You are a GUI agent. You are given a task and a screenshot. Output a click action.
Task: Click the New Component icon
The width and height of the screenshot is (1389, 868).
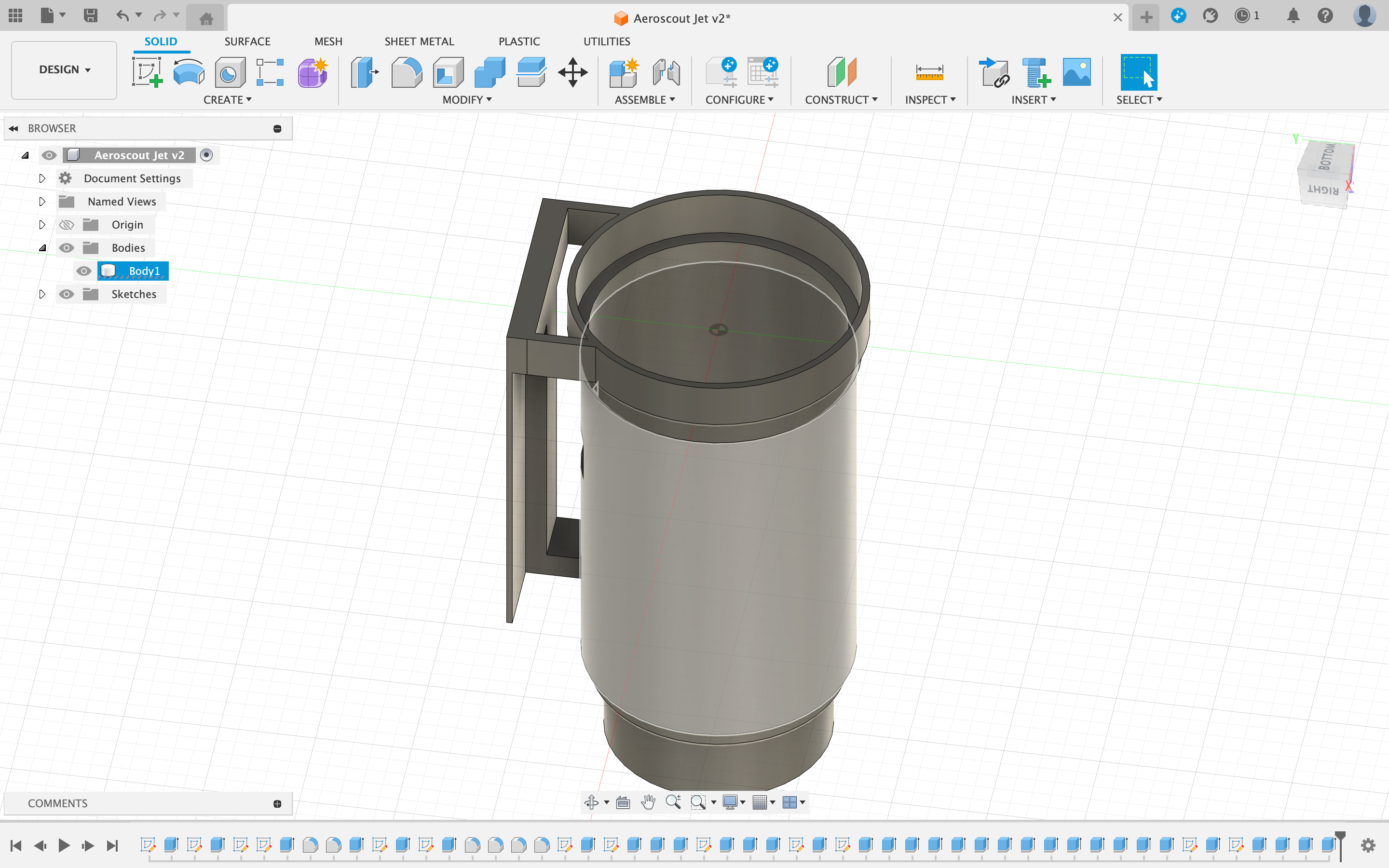pyautogui.click(x=624, y=72)
